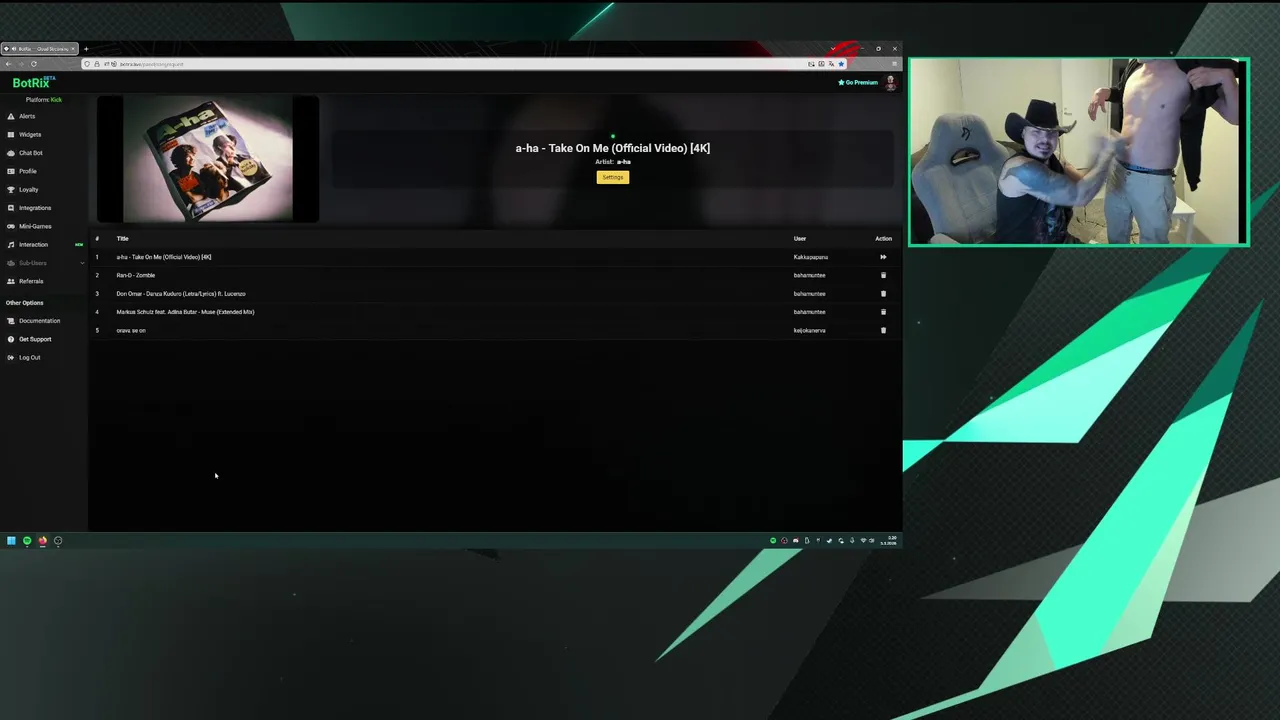Click the a-ha video thumbnail

click(208, 159)
